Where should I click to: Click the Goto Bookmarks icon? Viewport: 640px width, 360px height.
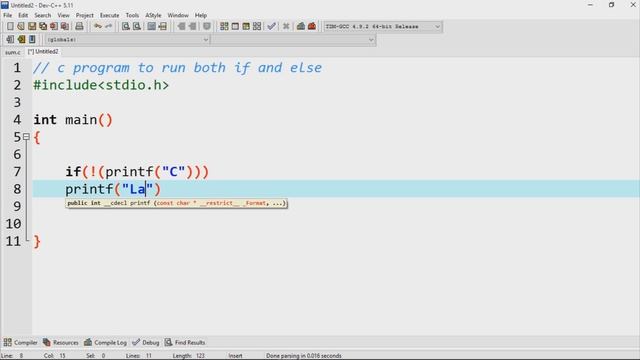coord(32,40)
